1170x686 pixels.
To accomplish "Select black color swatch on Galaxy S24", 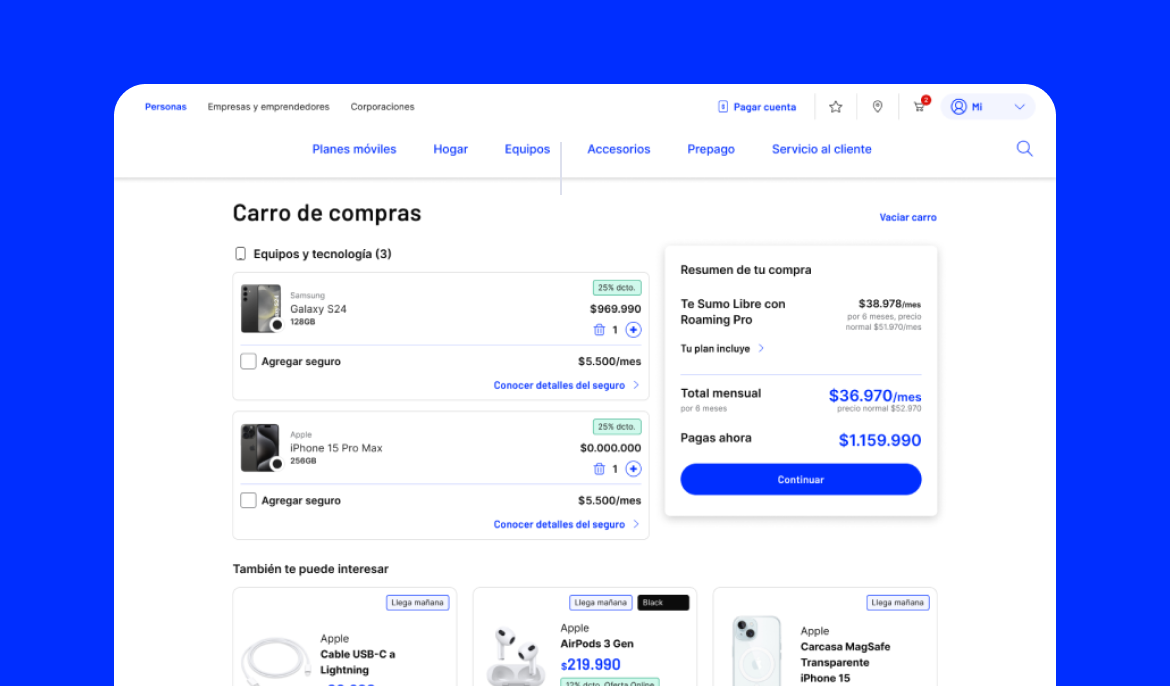I will coord(277,325).
